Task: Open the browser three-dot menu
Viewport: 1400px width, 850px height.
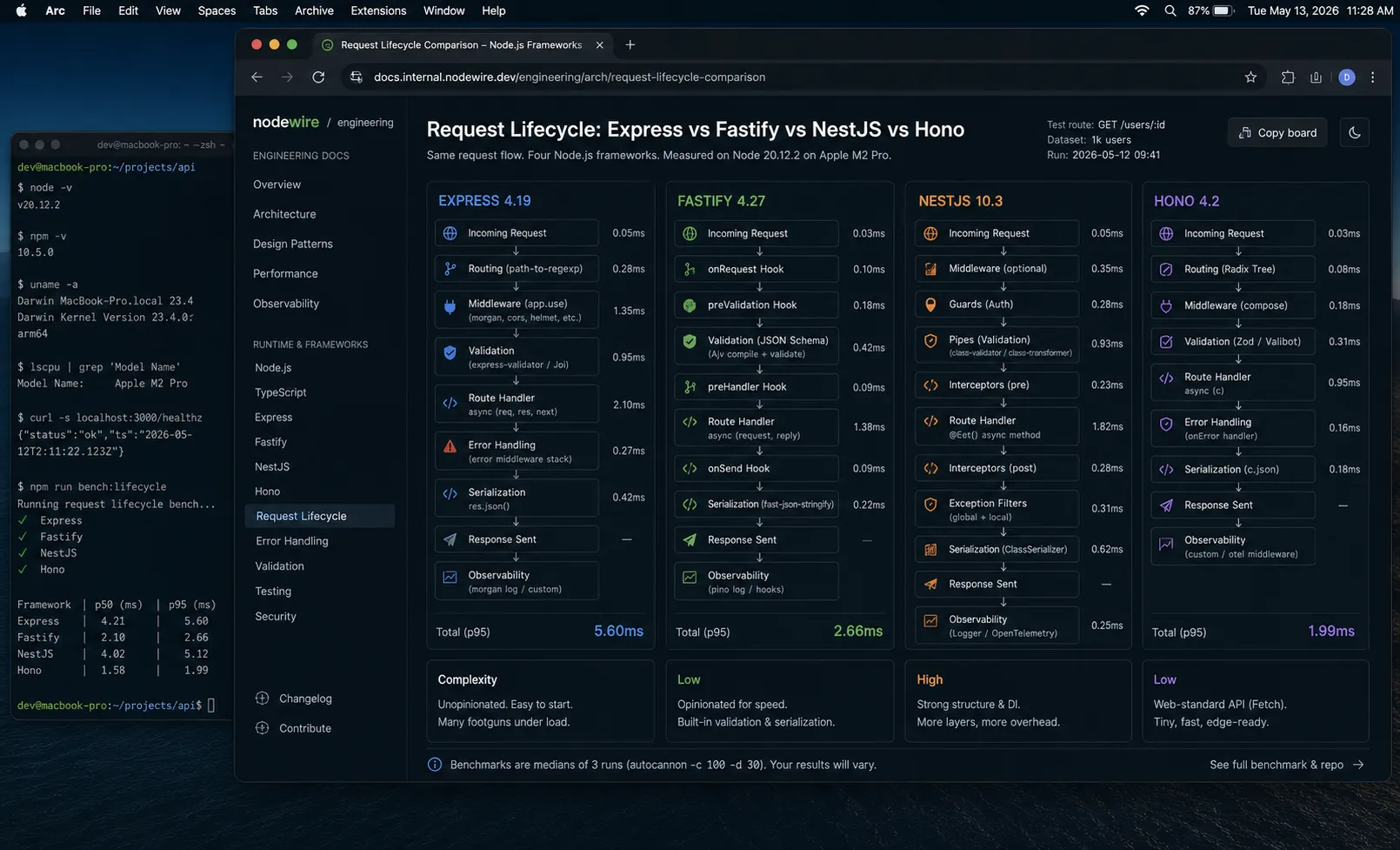Action: 1373,77
